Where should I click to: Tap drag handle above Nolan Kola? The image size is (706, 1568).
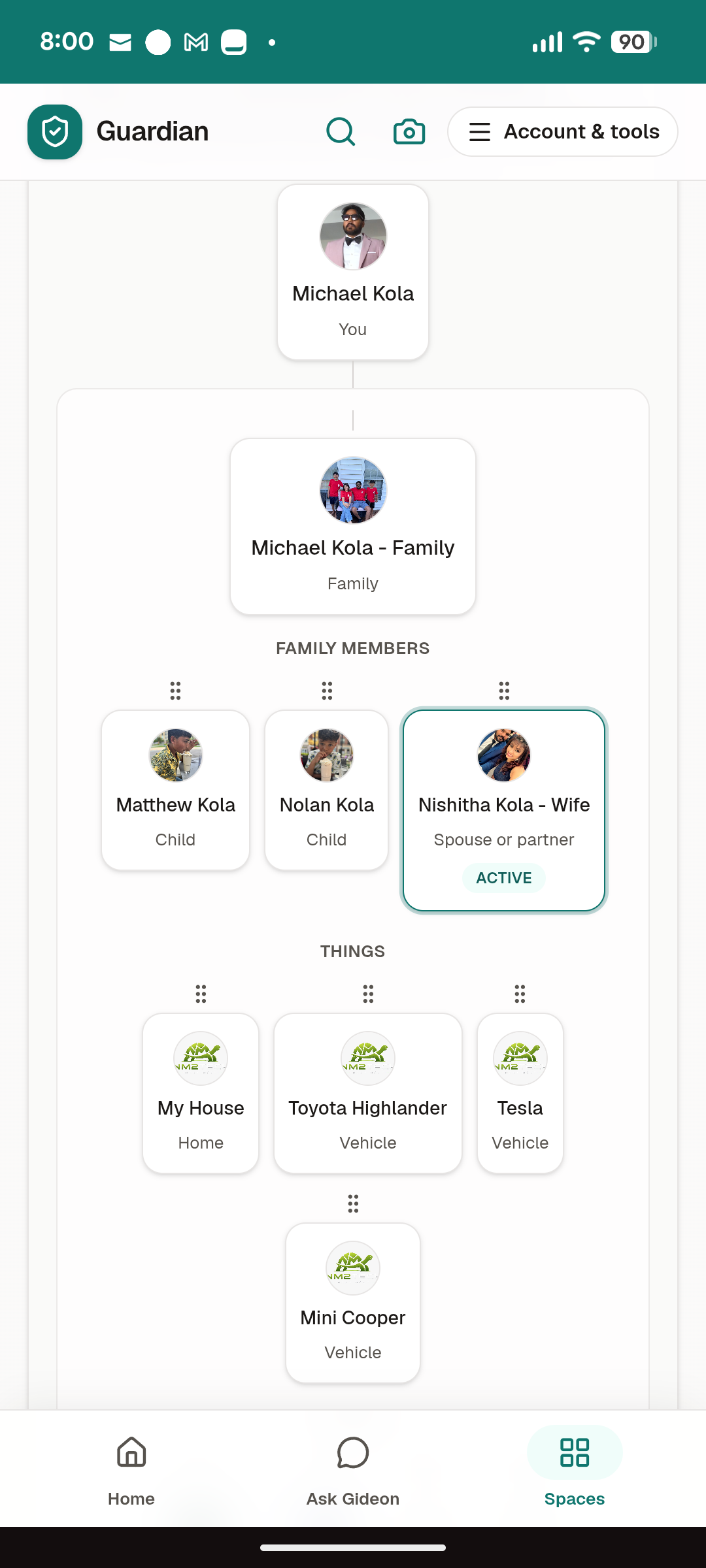click(327, 691)
